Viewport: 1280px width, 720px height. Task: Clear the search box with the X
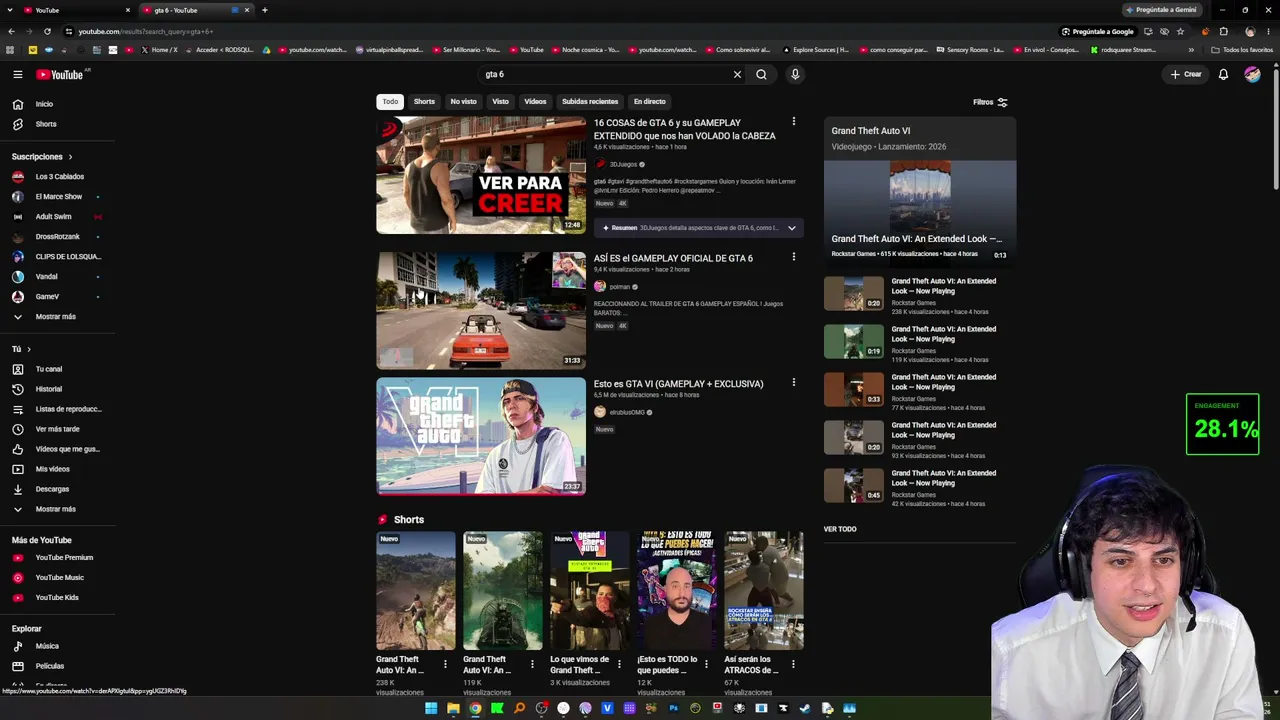[737, 74]
